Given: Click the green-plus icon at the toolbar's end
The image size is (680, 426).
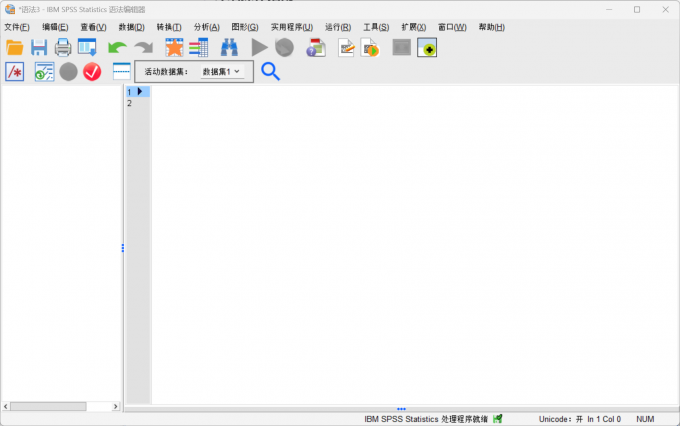Looking at the screenshot, I should (x=427, y=47).
